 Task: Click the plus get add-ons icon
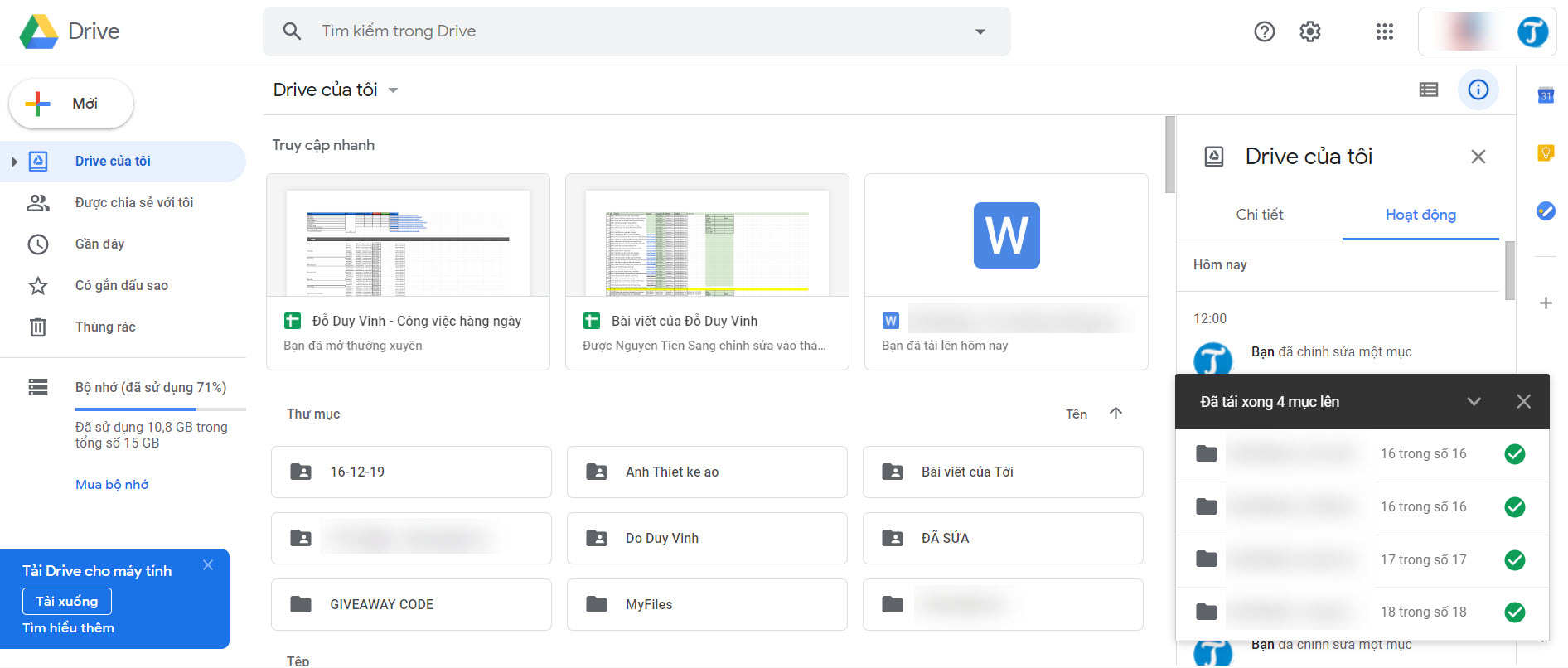[1546, 303]
